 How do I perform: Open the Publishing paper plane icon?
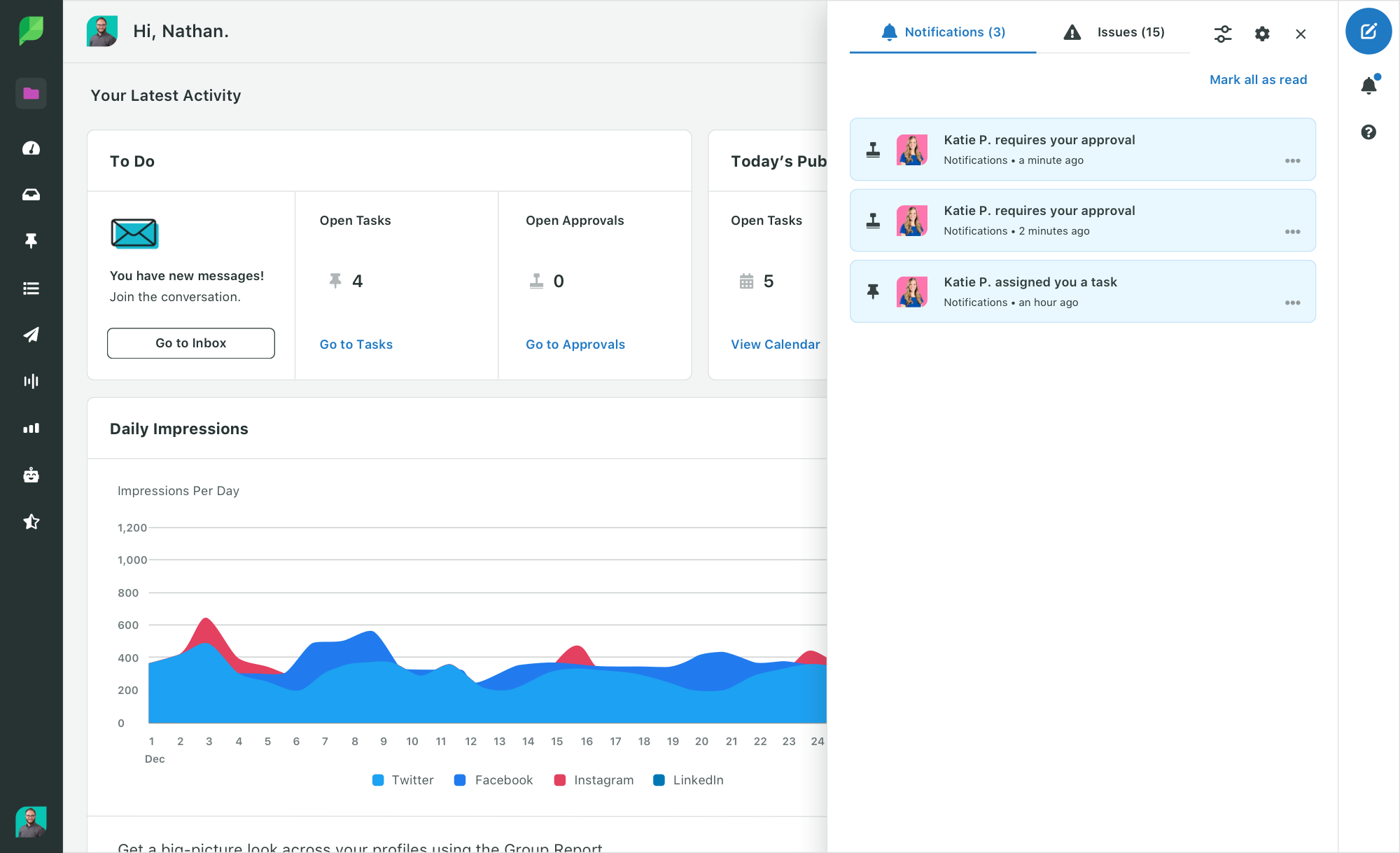(x=31, y=335)
